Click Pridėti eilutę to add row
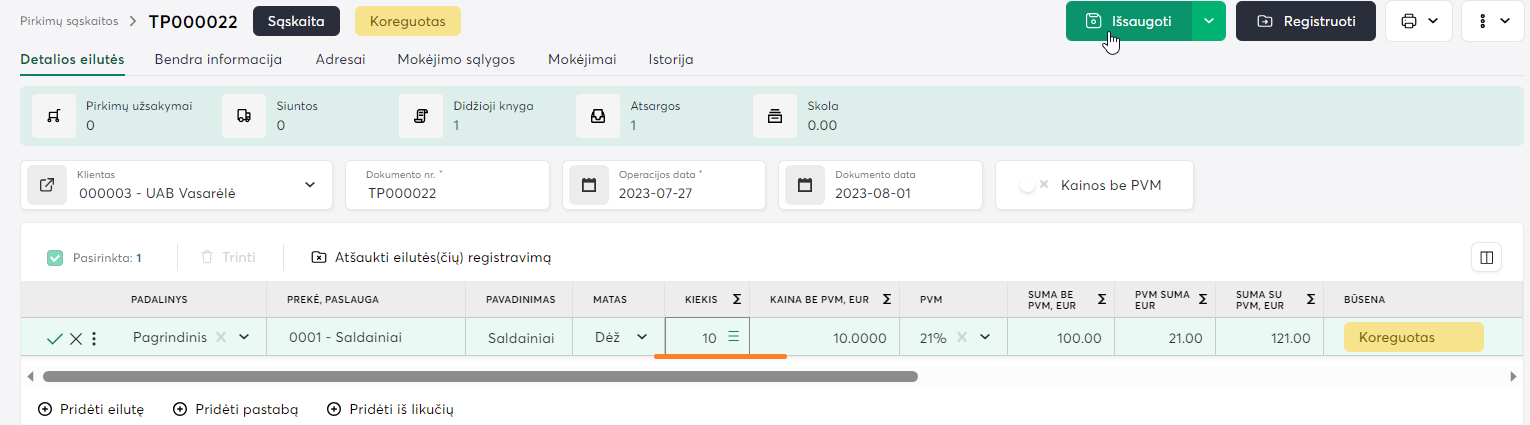 (91, 409)
